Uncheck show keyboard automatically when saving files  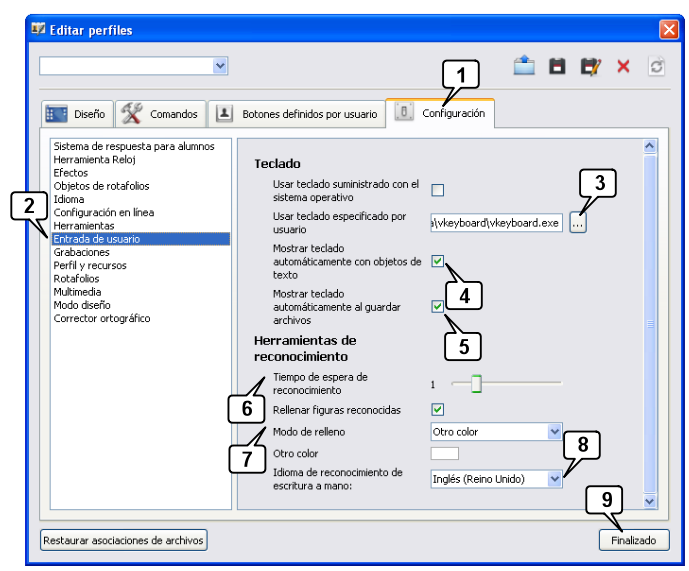pos(437,306)
